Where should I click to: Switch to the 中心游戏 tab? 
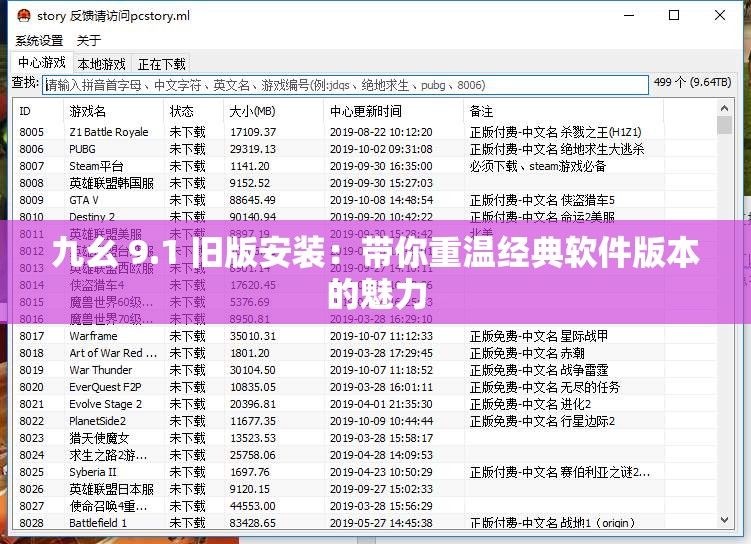[x=42, y=63]
